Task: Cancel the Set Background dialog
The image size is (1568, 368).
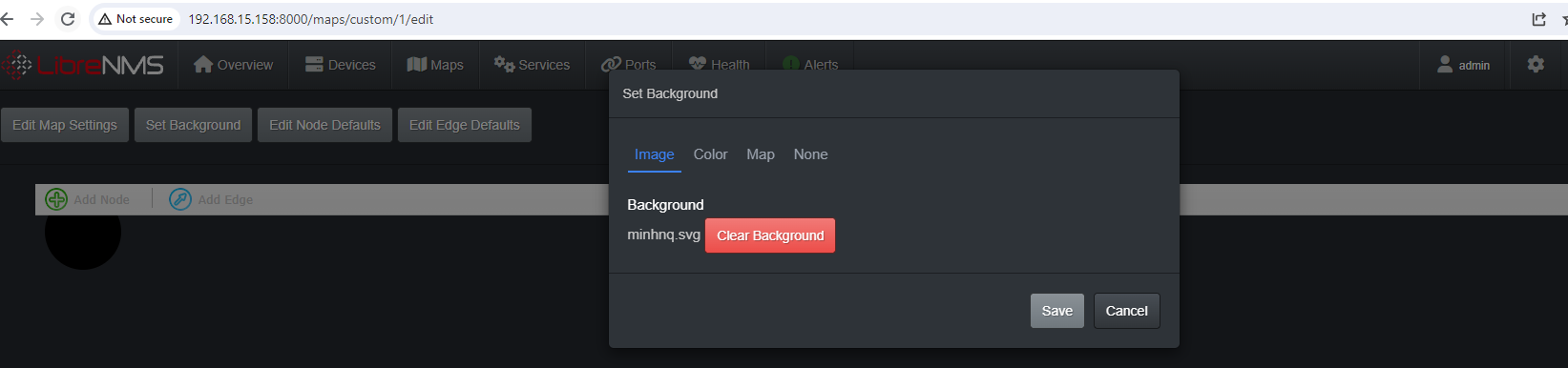Action: (x=1127, y=311)
